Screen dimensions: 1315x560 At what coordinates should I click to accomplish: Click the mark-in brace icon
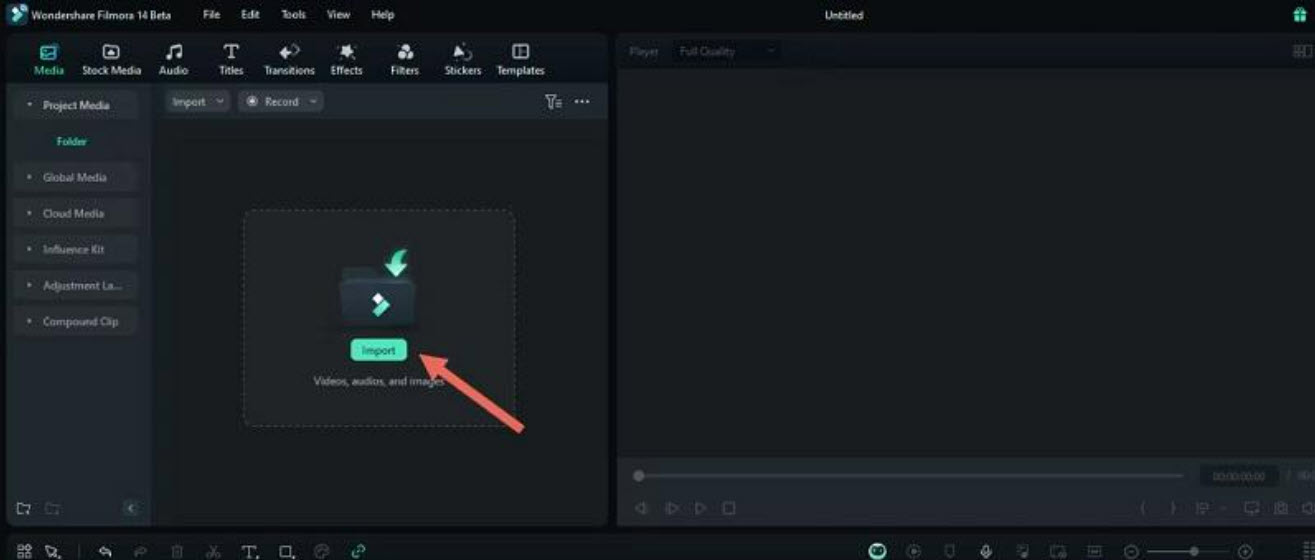tap(1143, 509)
